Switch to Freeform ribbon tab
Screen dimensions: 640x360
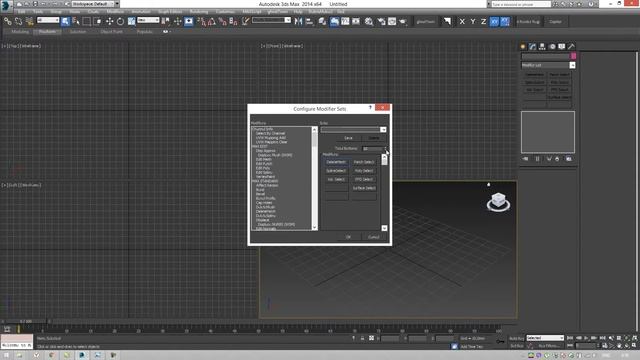click(x=48, y=31)
